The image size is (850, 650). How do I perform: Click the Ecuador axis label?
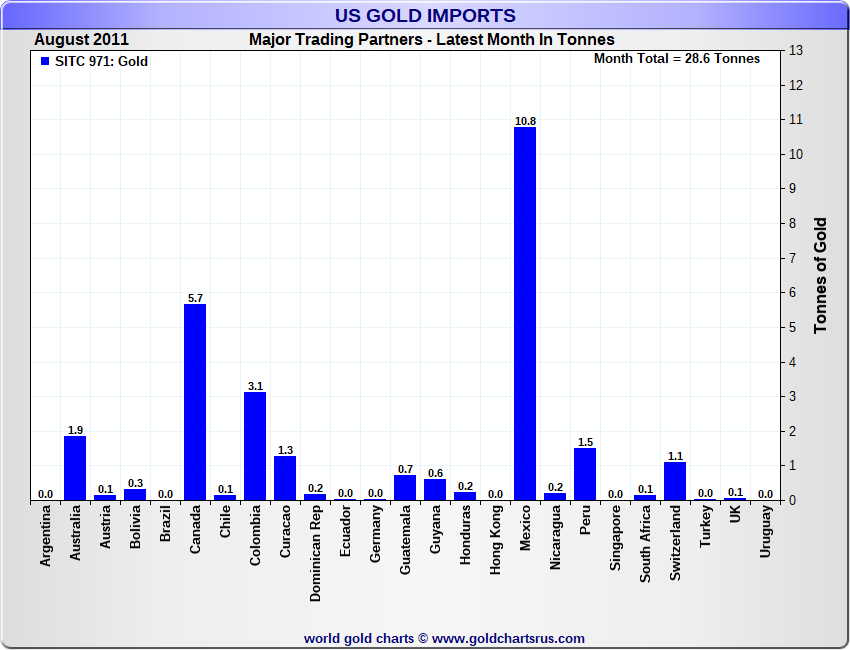(345, 531)
